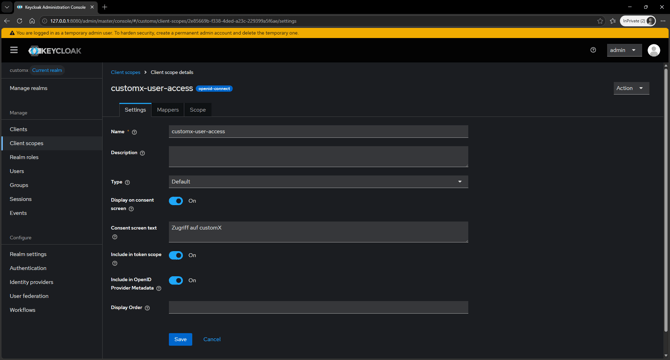Image resolution: width=670 pixels, height=360 pixels.
Task: Open the help icon in header
Action: click(593, 50)
